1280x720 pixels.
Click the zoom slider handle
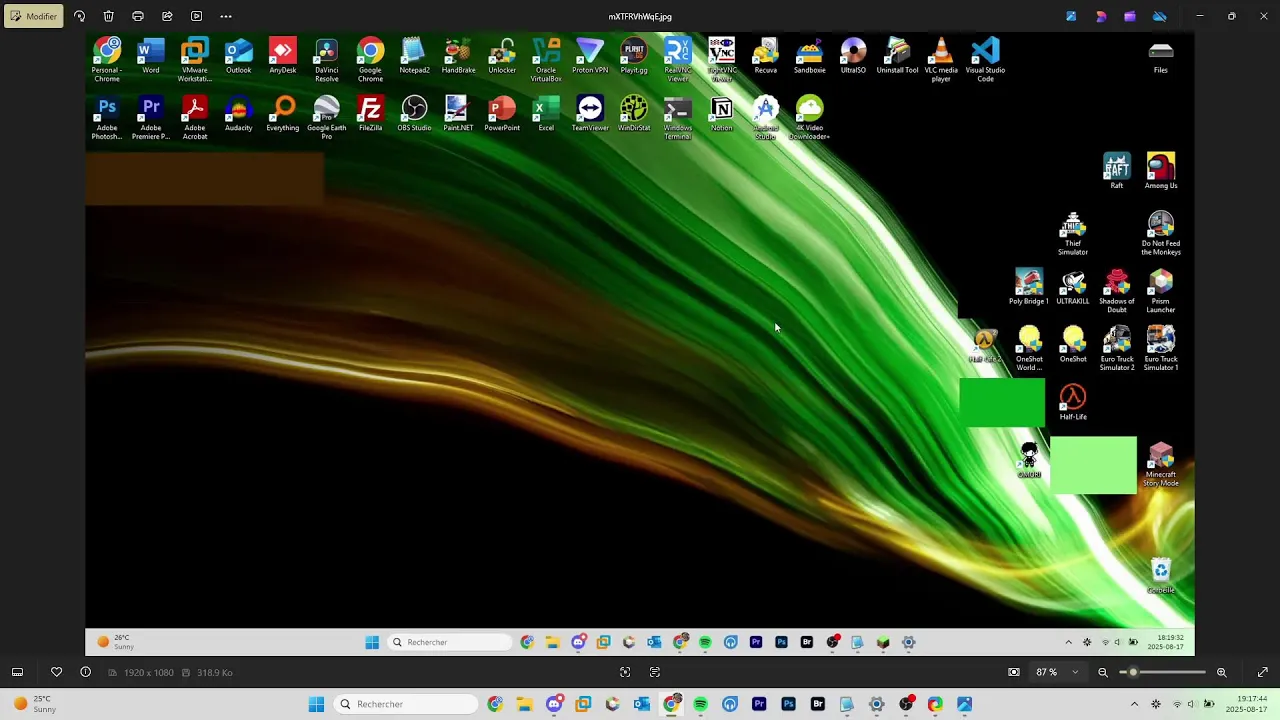(x=1133, y=672)
